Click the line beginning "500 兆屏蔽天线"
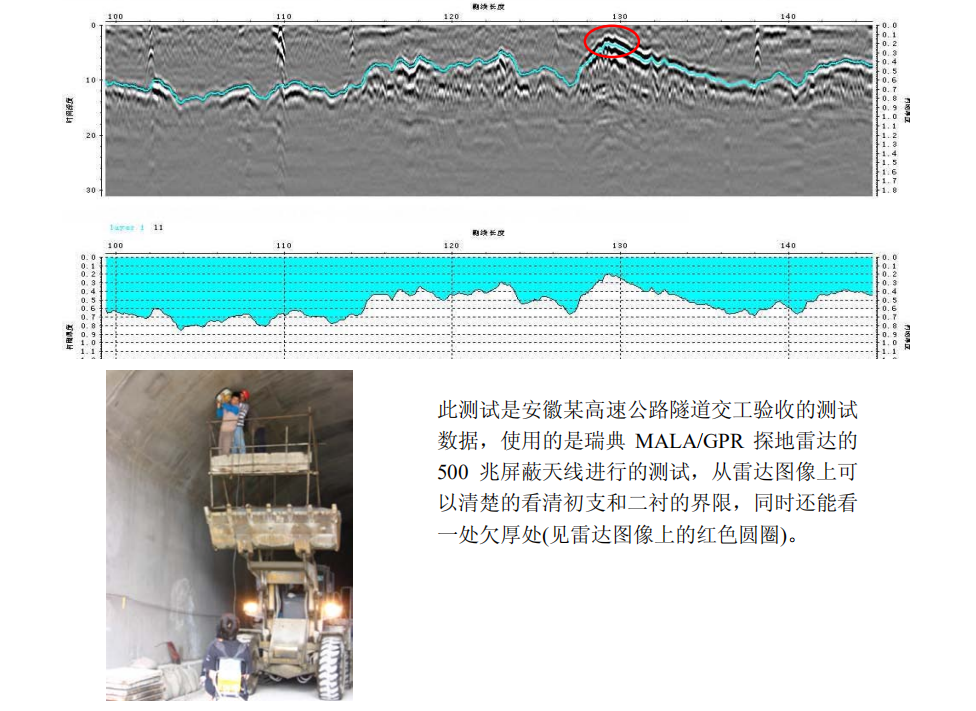The image size is (976, 711). coord(647,472)
